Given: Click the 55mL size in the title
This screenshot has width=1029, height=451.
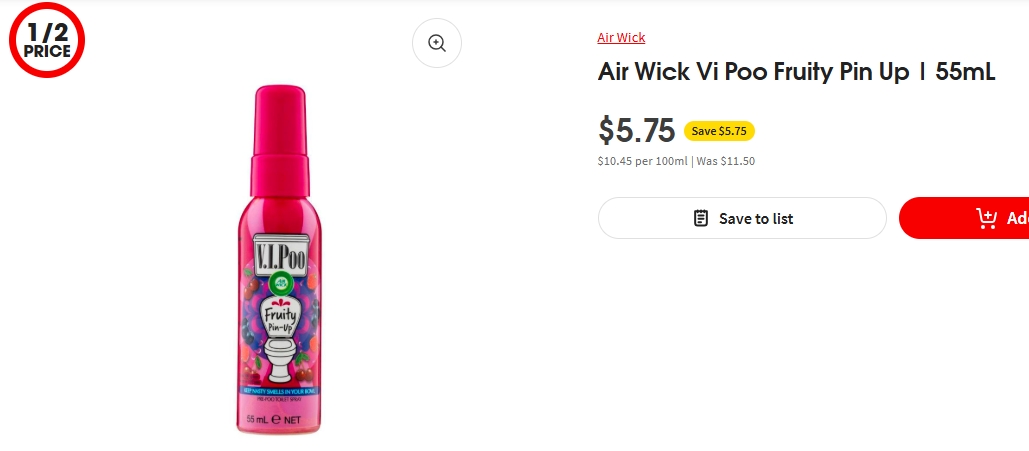Looking at the screenshot, I should 965,73.
